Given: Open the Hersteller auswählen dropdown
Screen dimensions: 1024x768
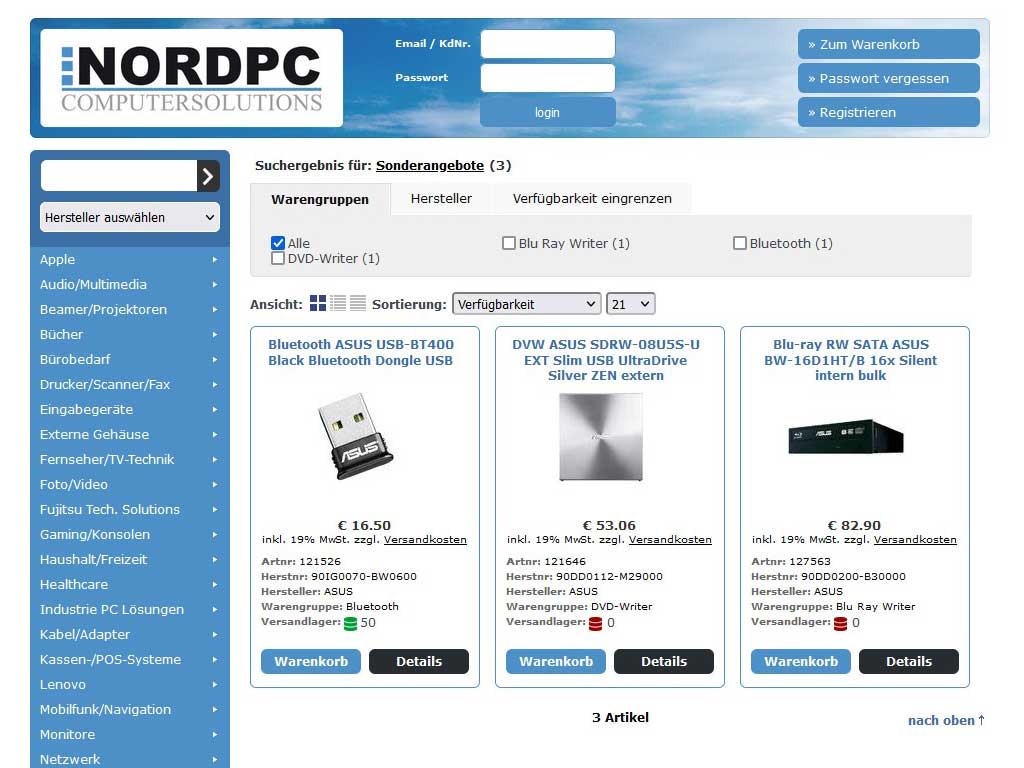Looking at the screenshot, I should (130, 217).
